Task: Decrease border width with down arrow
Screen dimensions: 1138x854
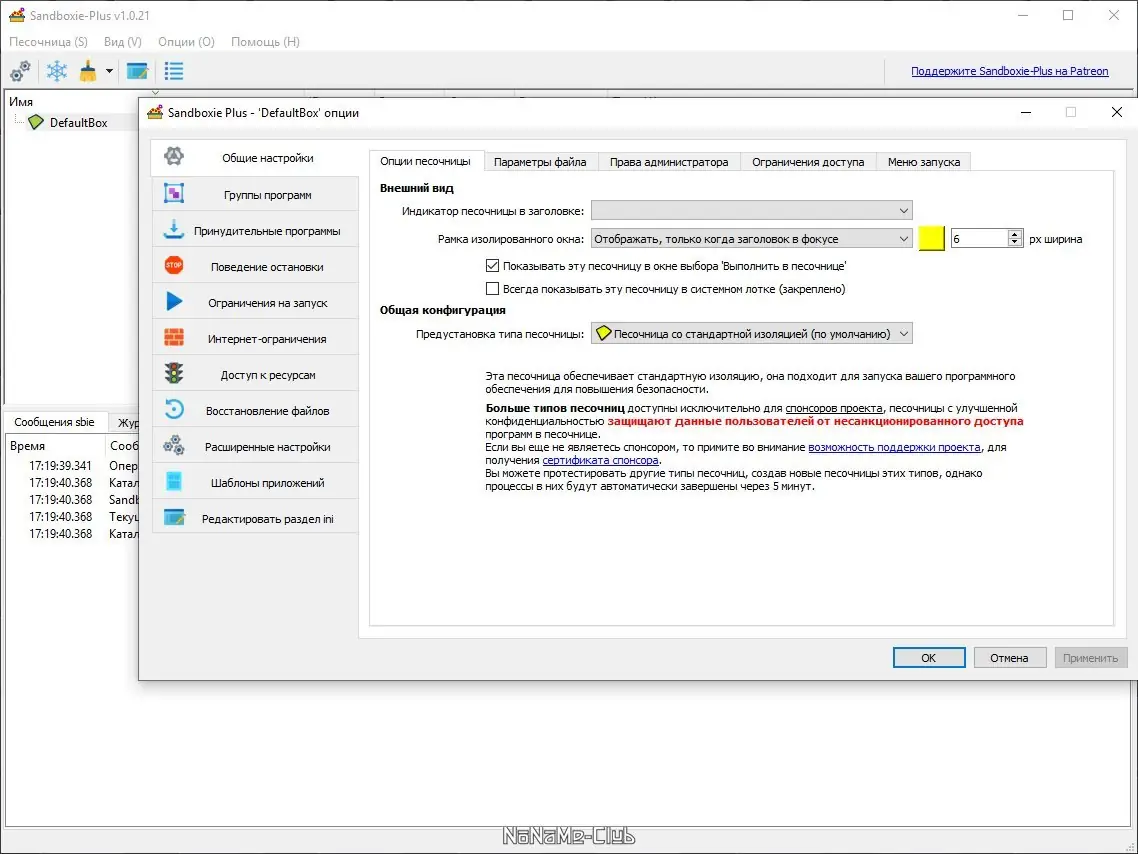Action: [x=1015, y=243]
